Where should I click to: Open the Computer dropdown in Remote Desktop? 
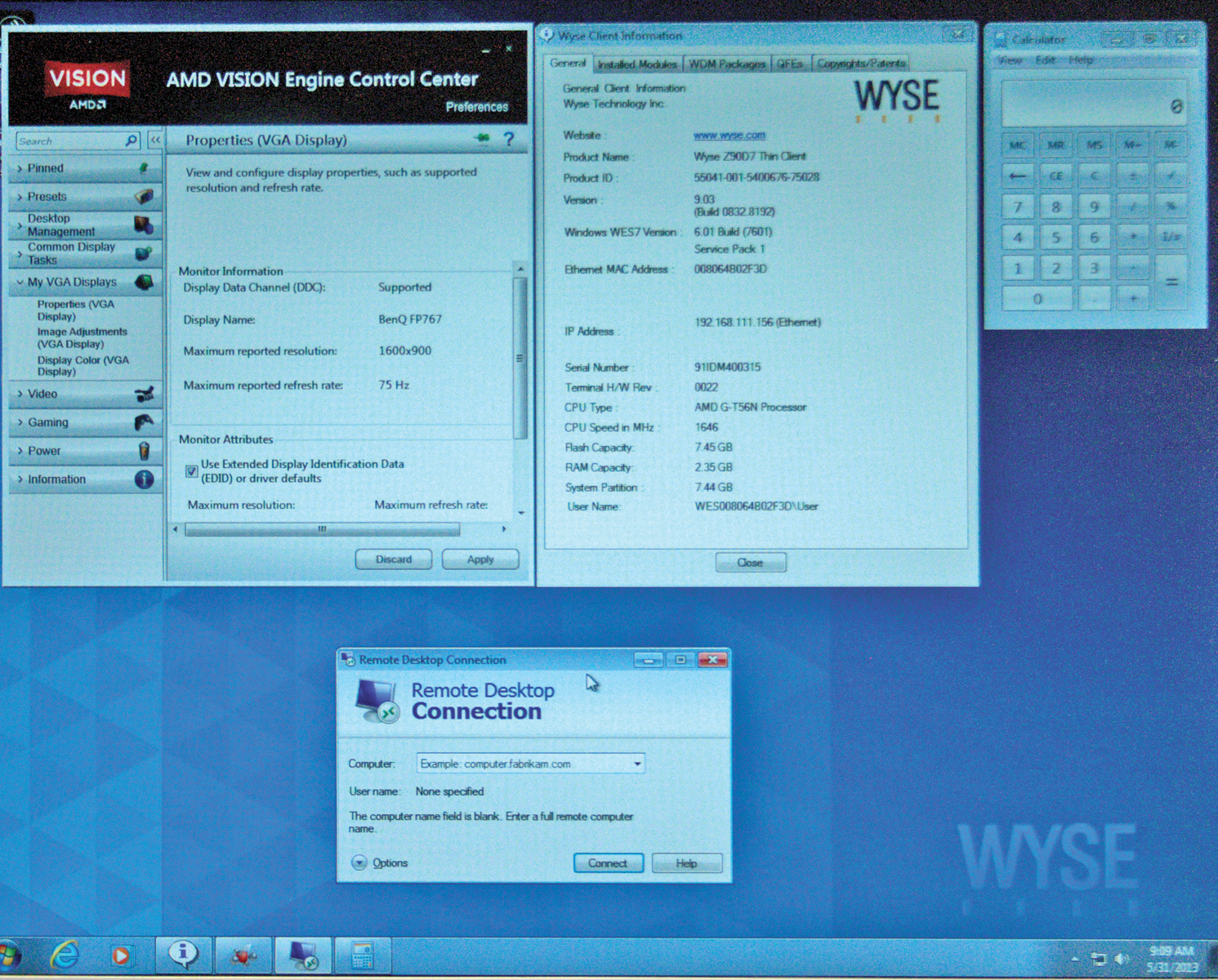tap(636, 763)
